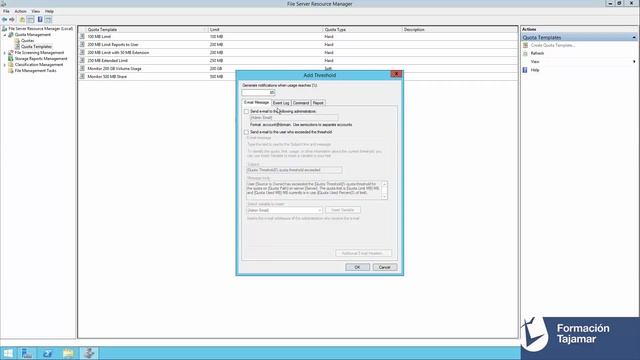The height and width of the screenshot is (360, 640).
Task: Click the File Screening Management node icon
Action: point(11,53)
